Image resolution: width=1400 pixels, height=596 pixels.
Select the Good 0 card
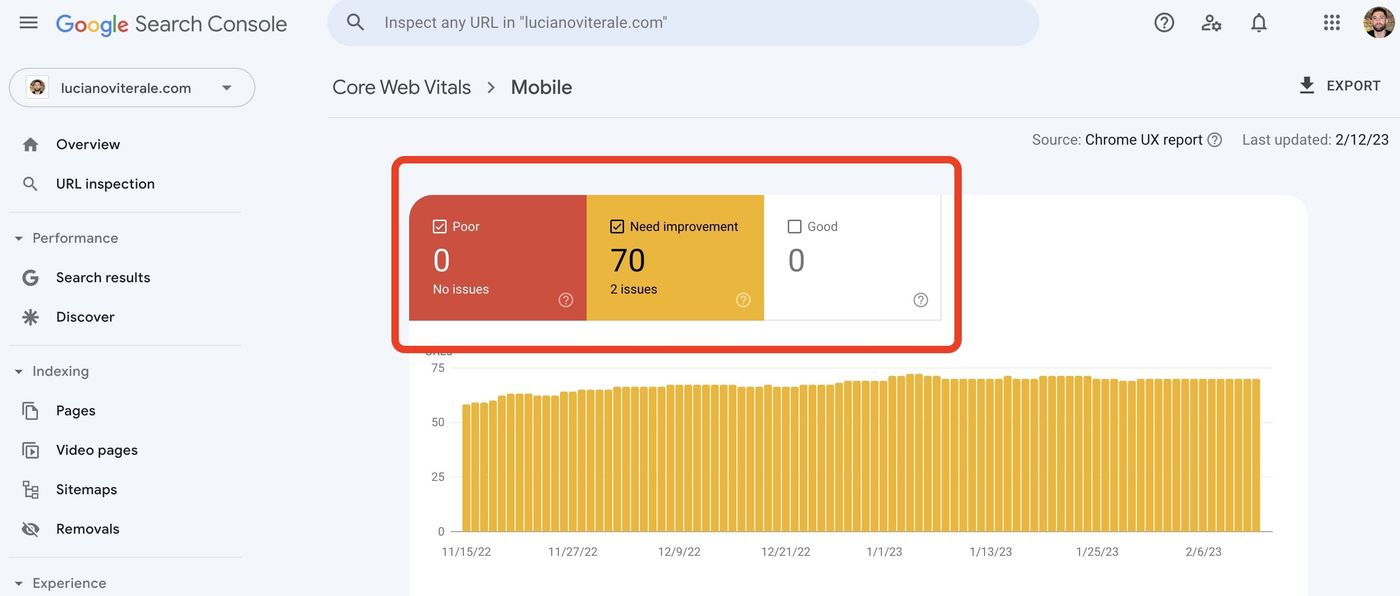[x=853, y=258]
